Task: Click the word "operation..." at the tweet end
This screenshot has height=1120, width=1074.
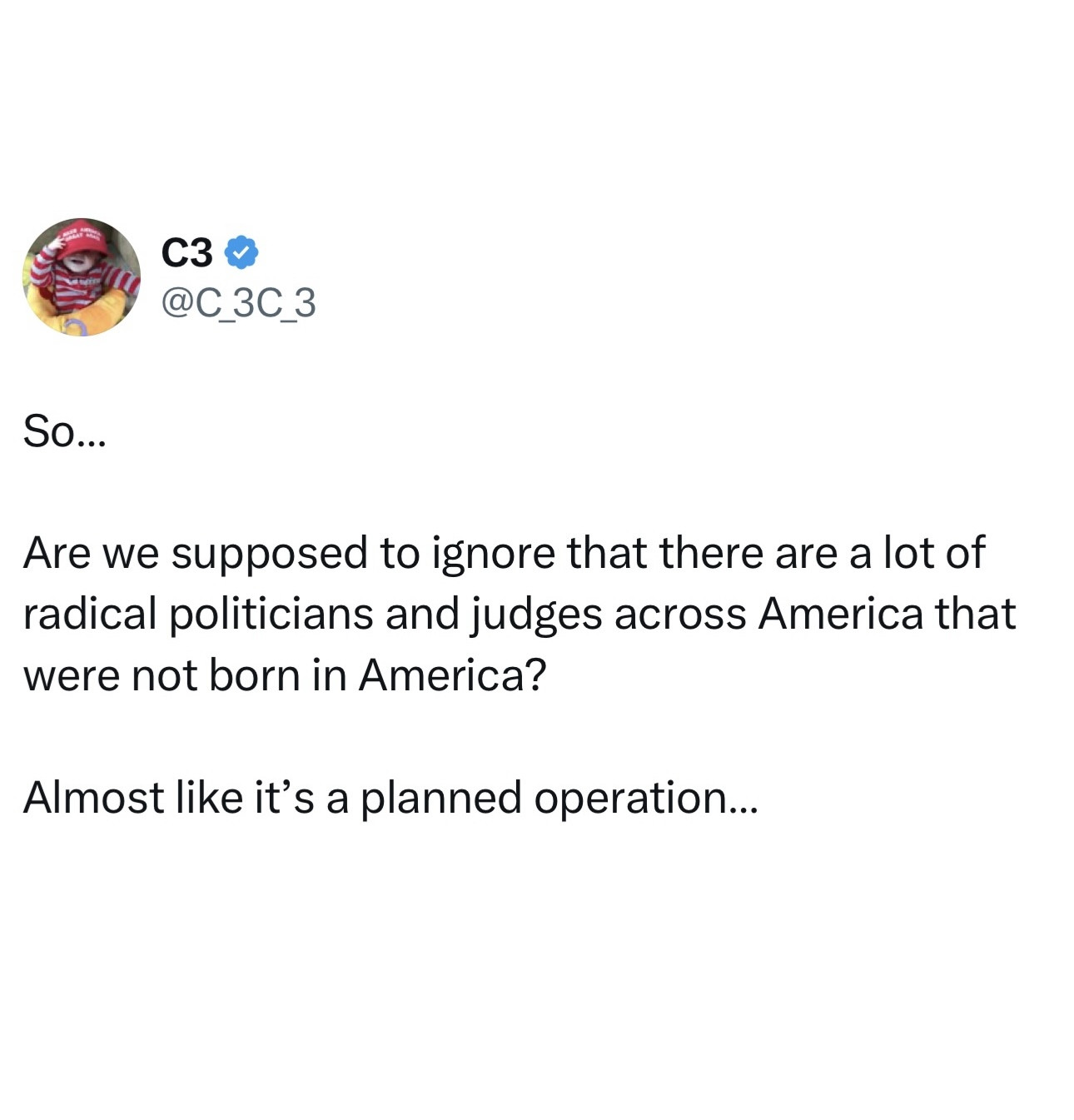Action: (x=645, y=799)
